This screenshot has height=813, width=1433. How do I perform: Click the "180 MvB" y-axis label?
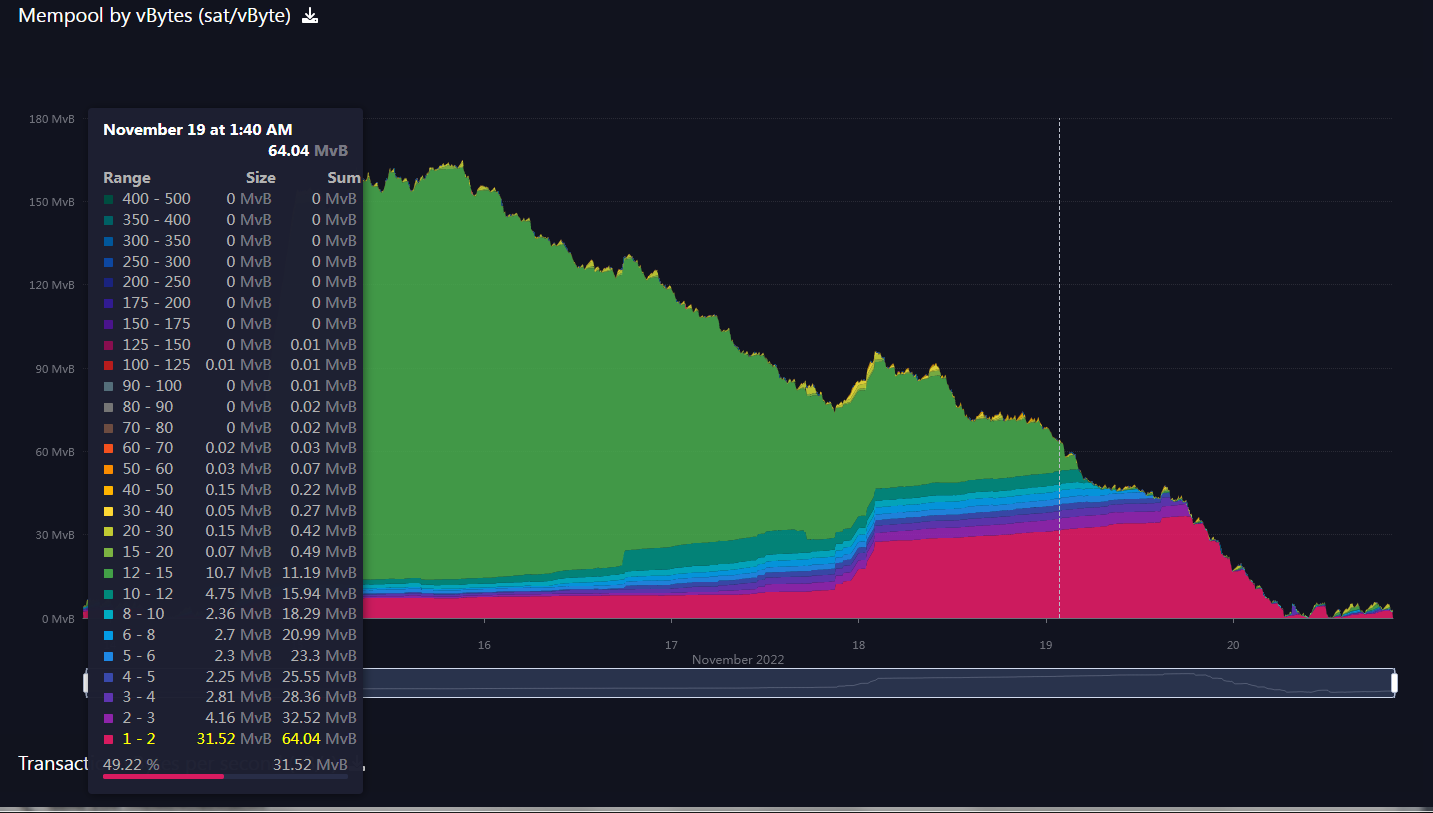click(52, 119)
